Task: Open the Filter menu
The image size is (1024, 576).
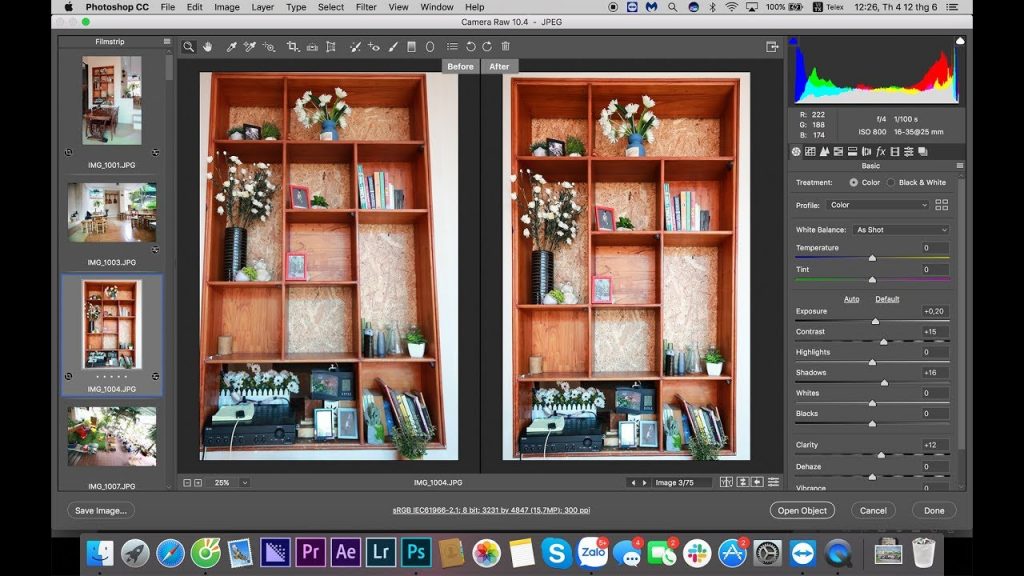Action: point(366,7)
